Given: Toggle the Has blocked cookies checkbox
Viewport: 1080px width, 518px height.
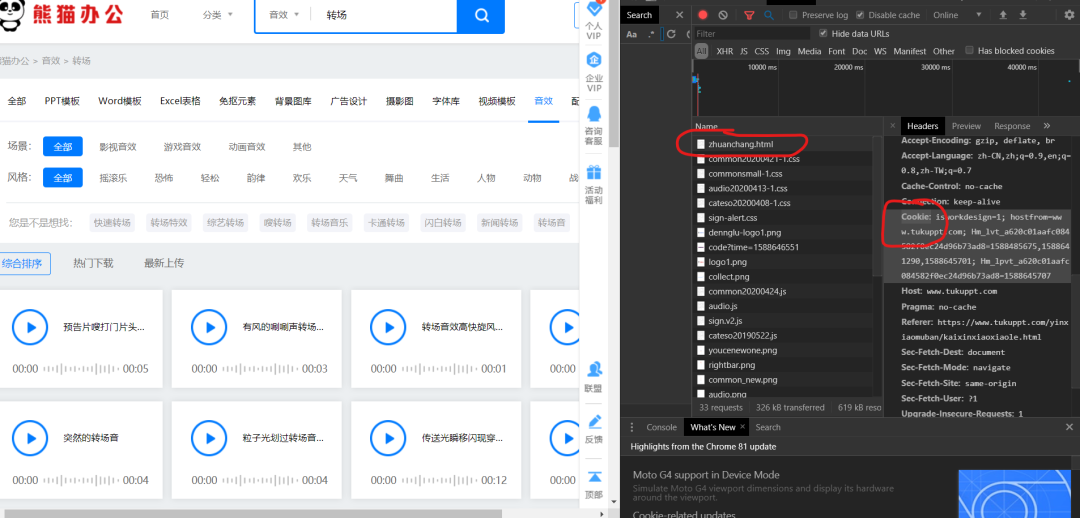Looking at the screenshot, I should click(x=969, y=51).
